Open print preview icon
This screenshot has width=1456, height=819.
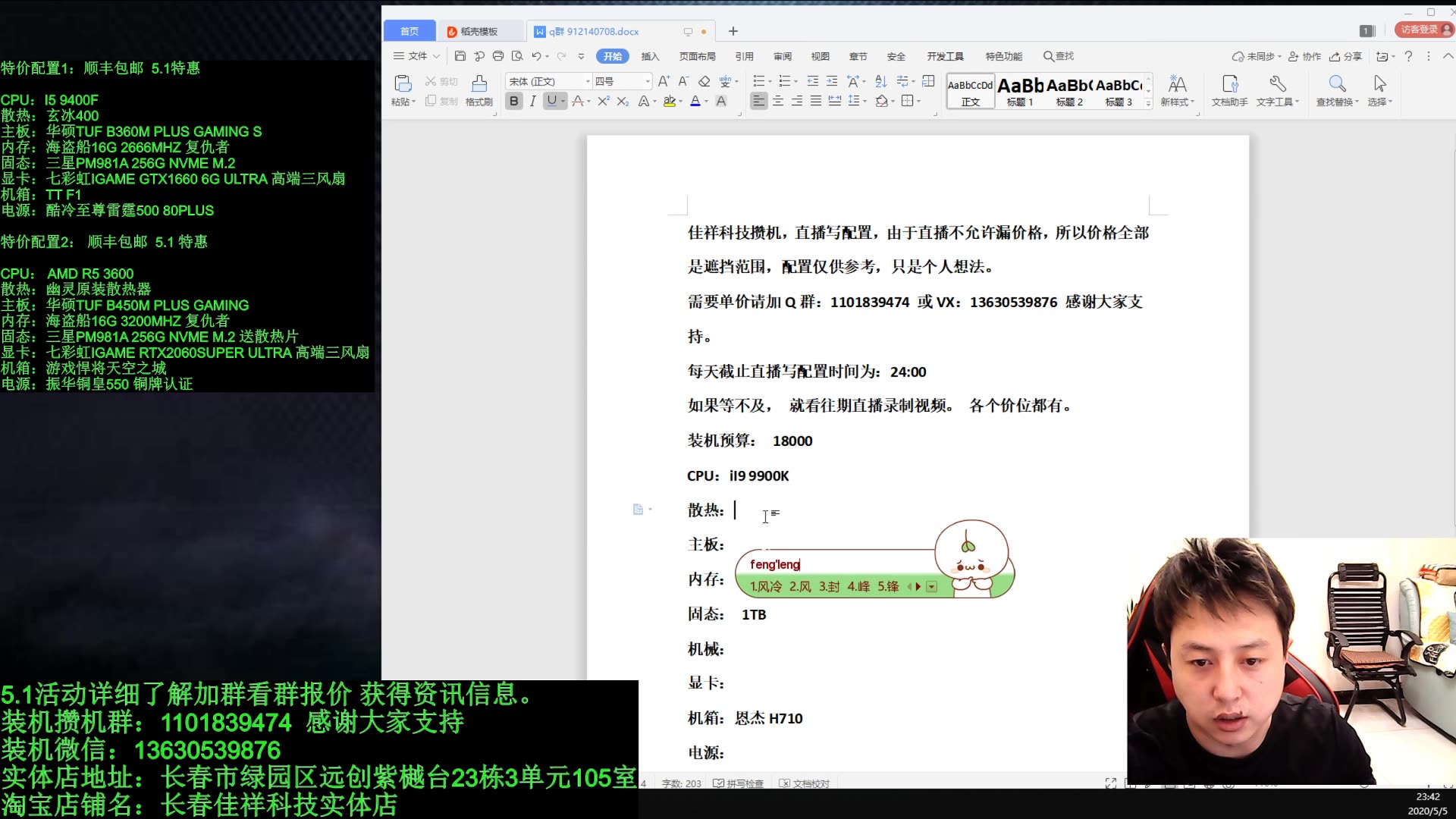tap(517, 56)
